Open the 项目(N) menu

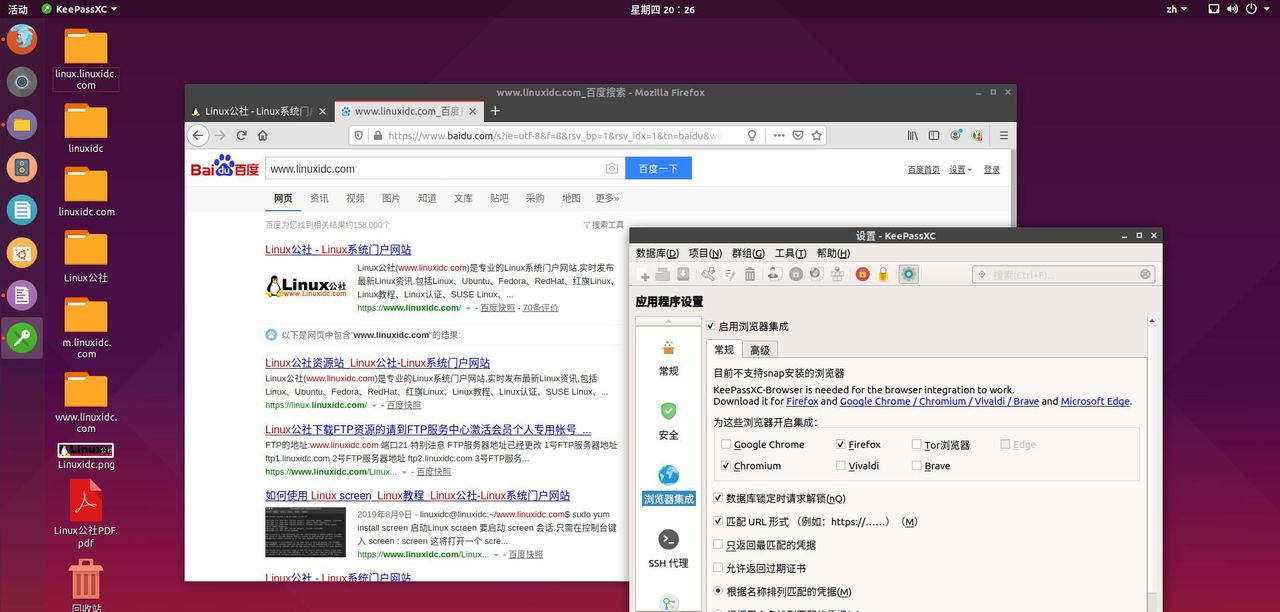[x=705, y=253]
